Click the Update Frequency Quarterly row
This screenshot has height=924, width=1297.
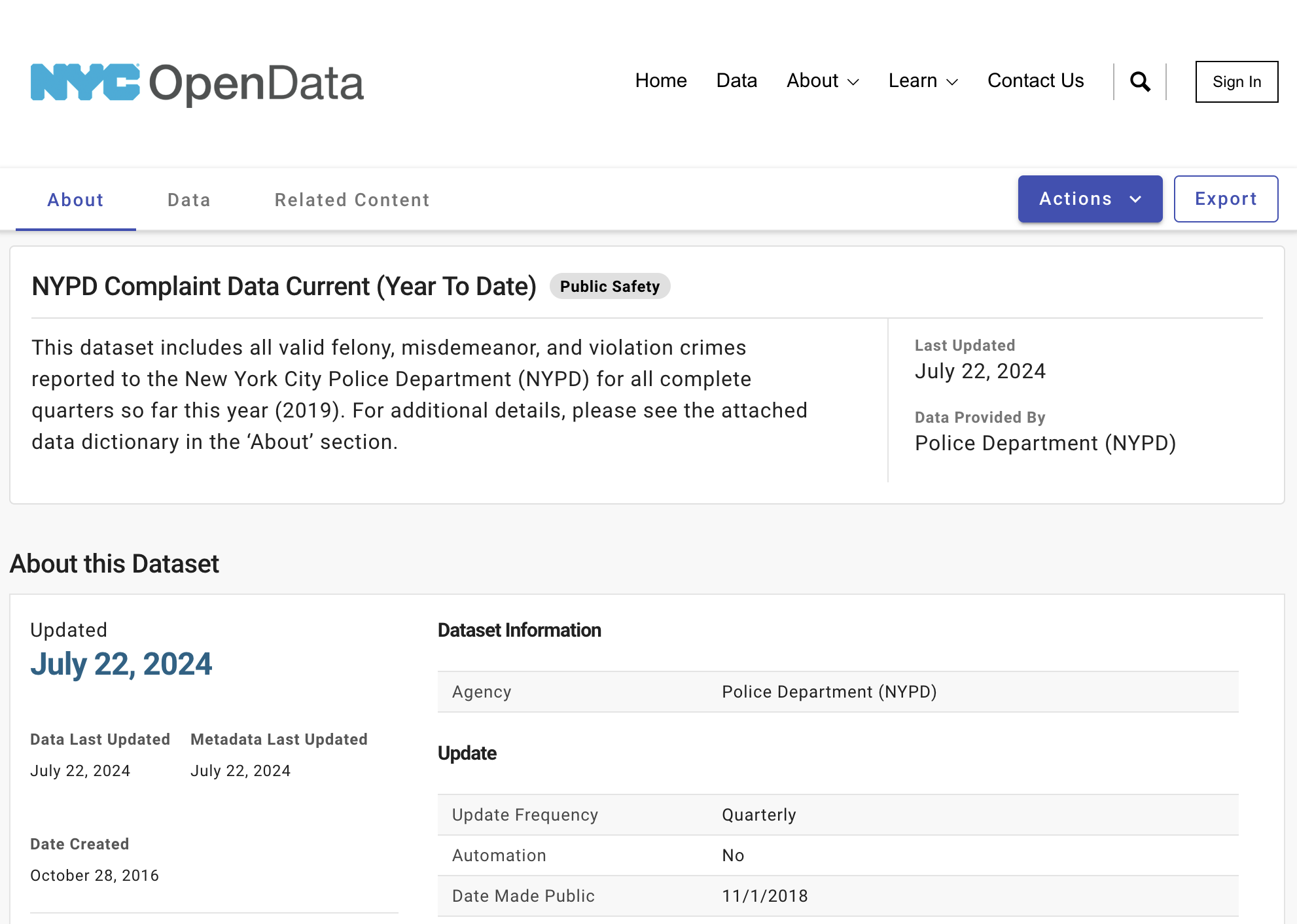pos(758,815)
